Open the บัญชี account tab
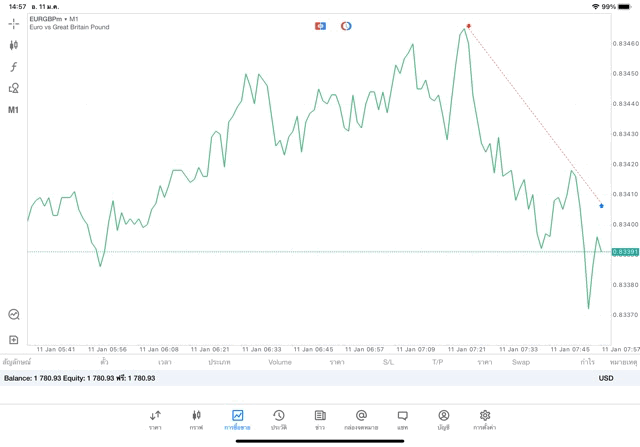 click(x=443, y=419)
